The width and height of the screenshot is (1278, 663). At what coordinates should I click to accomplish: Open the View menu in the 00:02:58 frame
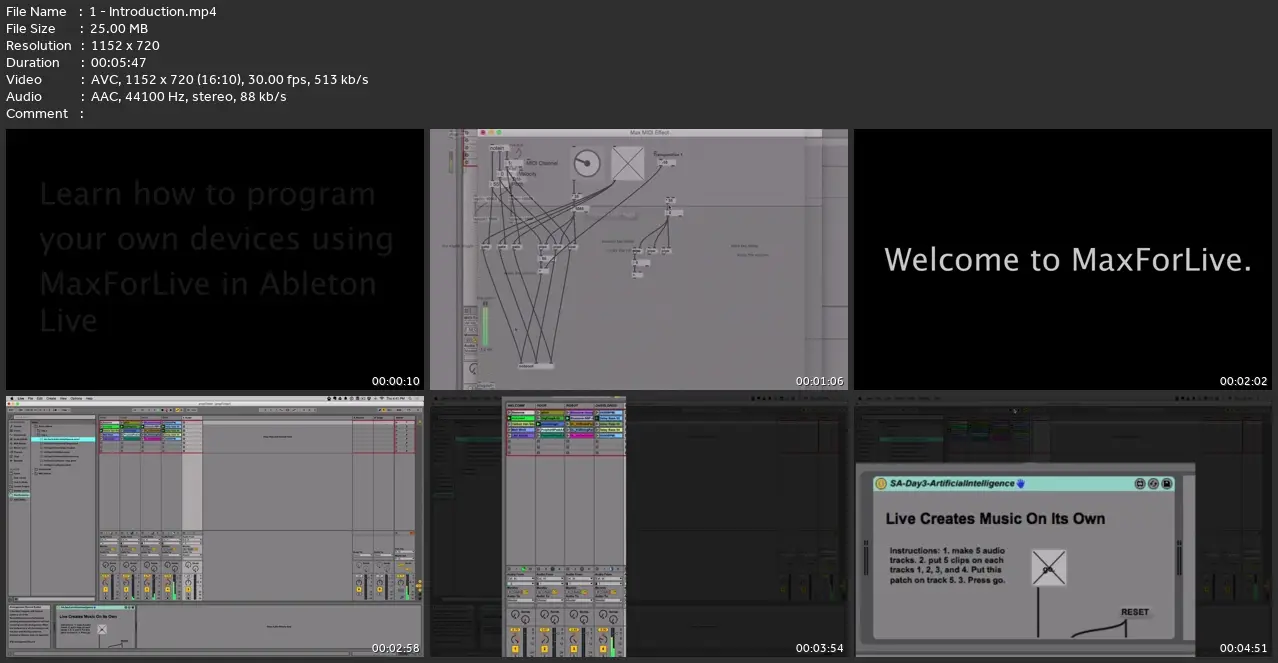62,398
